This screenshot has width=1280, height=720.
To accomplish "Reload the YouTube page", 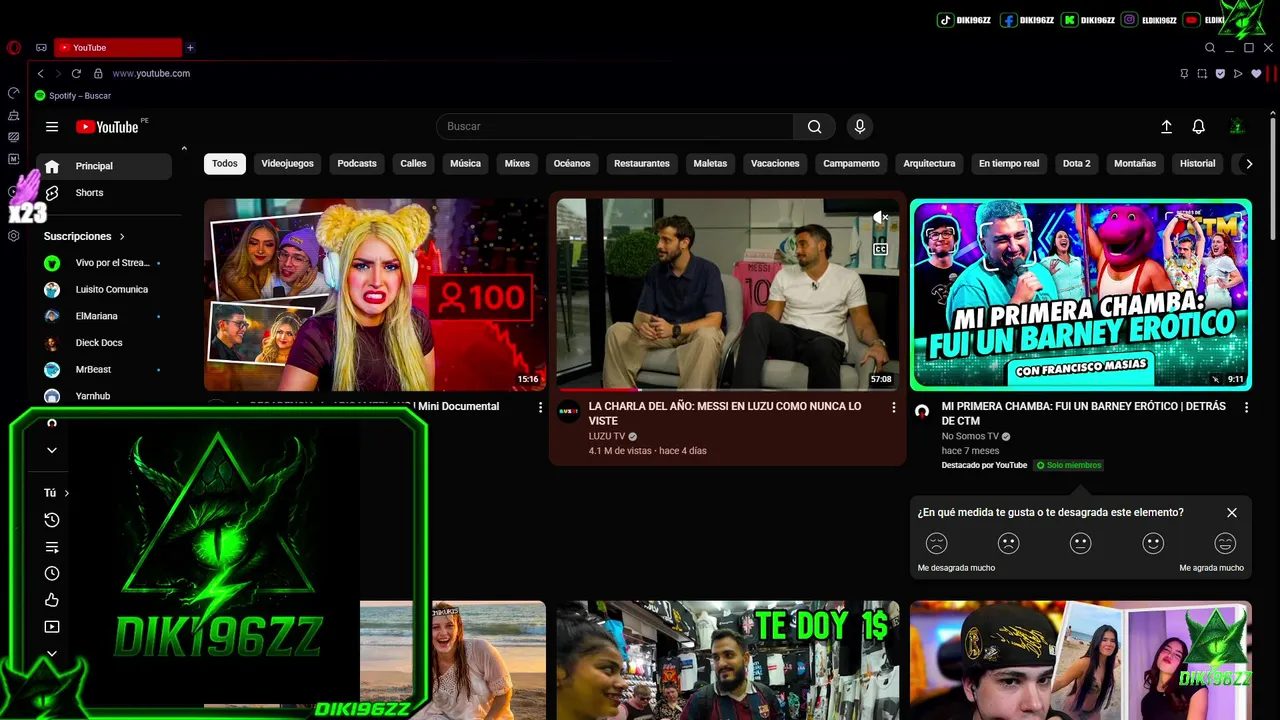I will click(x=76, y=73).
